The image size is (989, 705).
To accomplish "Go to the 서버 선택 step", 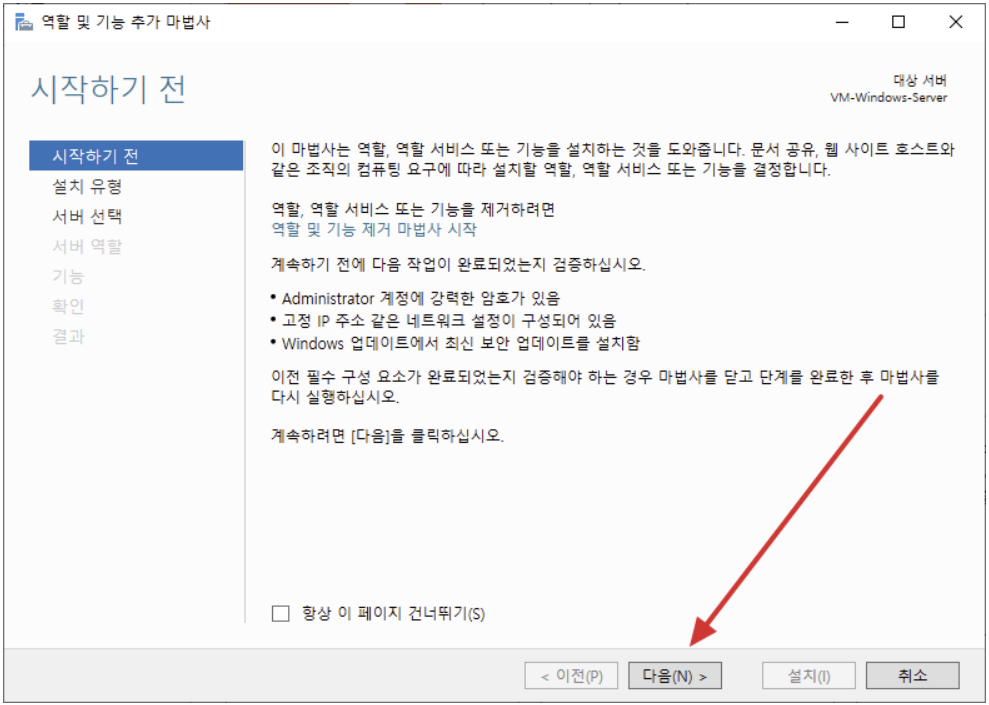I will tap(87, 216).
